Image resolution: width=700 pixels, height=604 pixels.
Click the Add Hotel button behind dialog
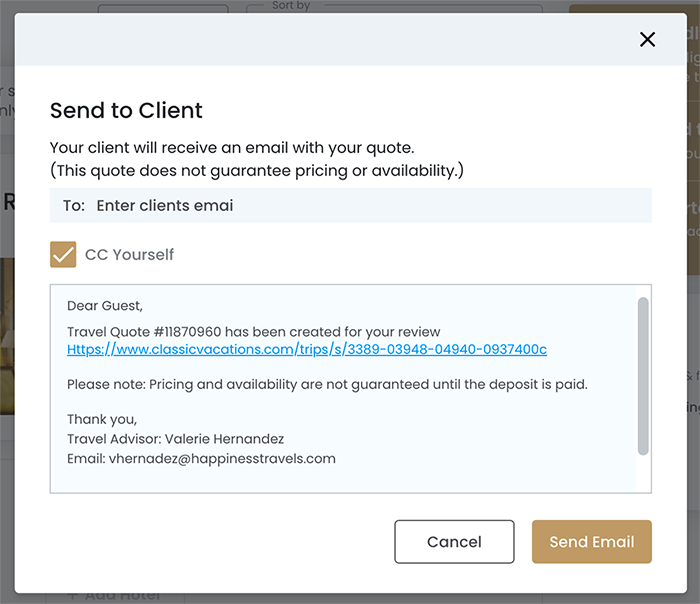tap(113, 596)
